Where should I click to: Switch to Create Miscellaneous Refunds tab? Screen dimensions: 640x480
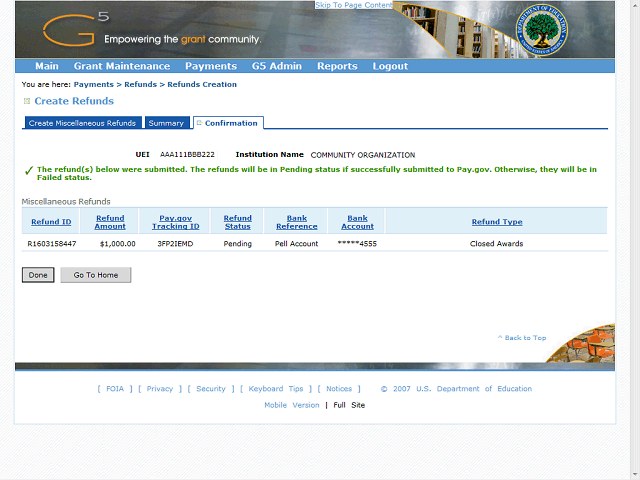pos(82,123)
